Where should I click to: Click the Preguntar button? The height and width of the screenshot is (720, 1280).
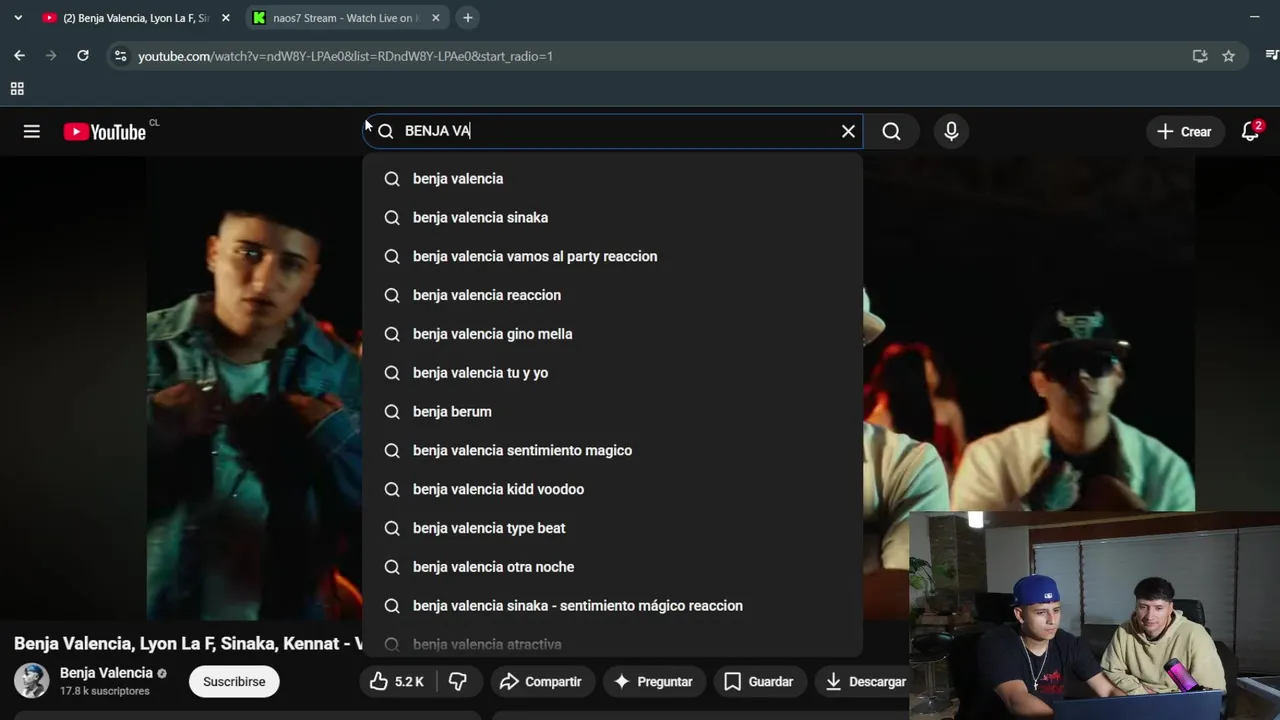click(x=652, y=682)
